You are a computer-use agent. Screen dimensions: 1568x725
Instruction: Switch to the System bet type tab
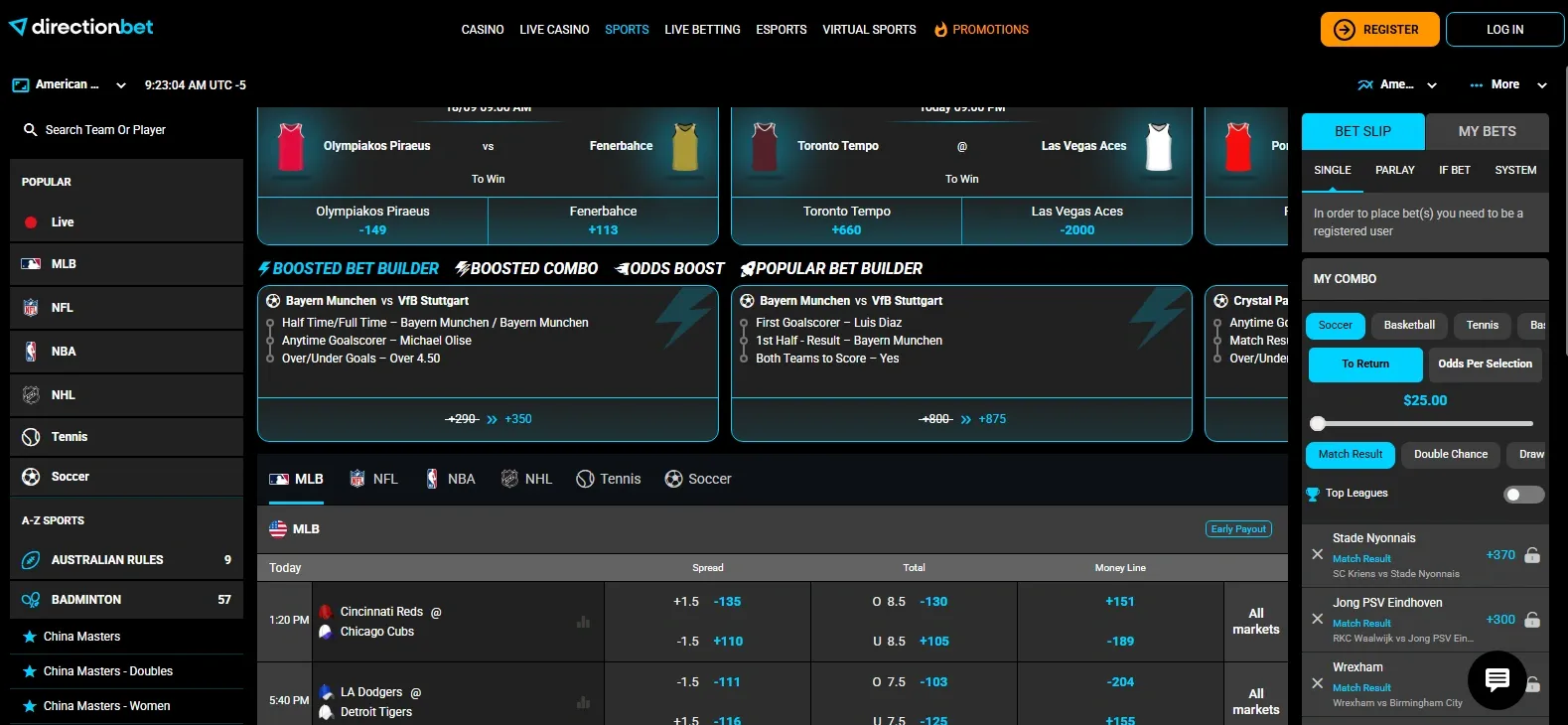[x=1515, y=171]
